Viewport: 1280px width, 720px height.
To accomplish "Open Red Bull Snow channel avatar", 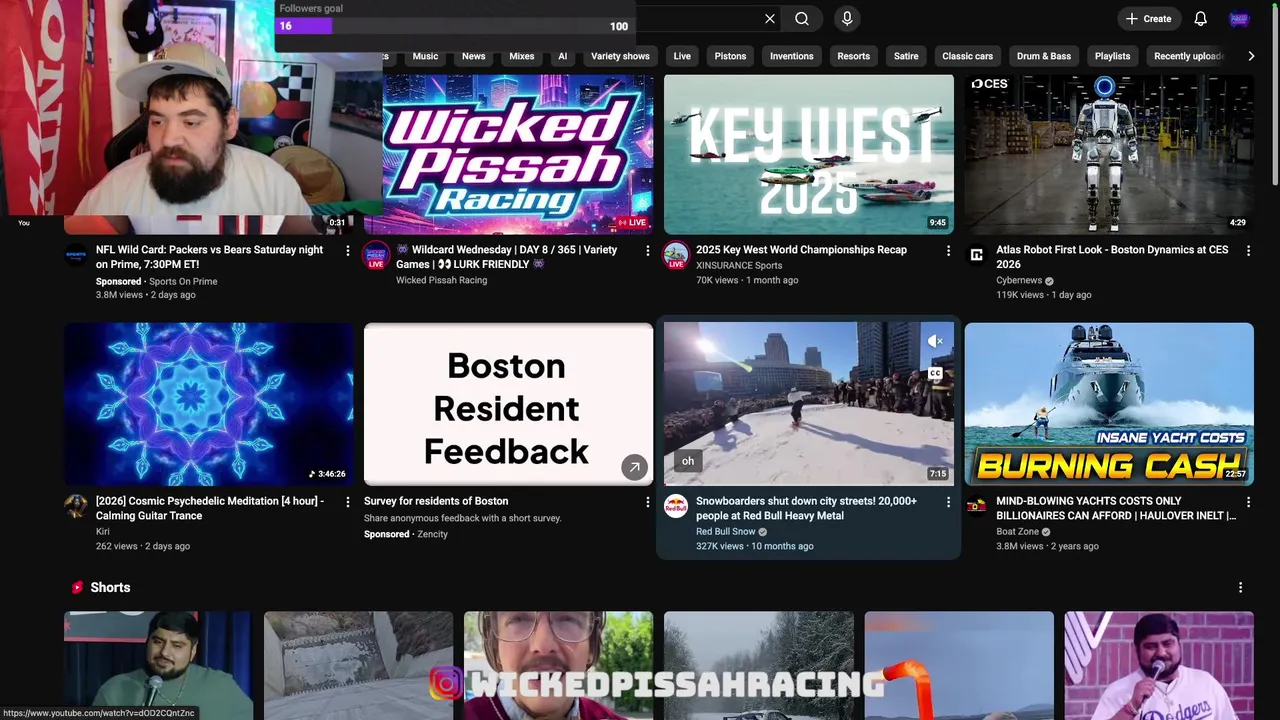I will coord(676,506).
